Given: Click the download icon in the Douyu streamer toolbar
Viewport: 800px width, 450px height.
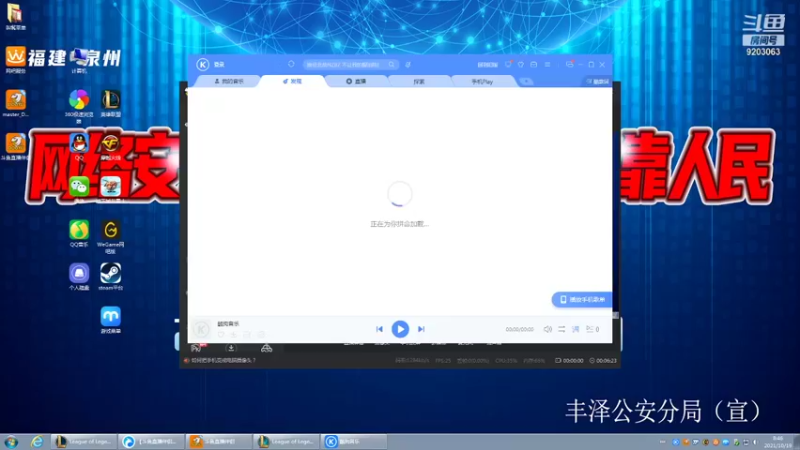Looking at the screenshot, I should click(231, 348).
